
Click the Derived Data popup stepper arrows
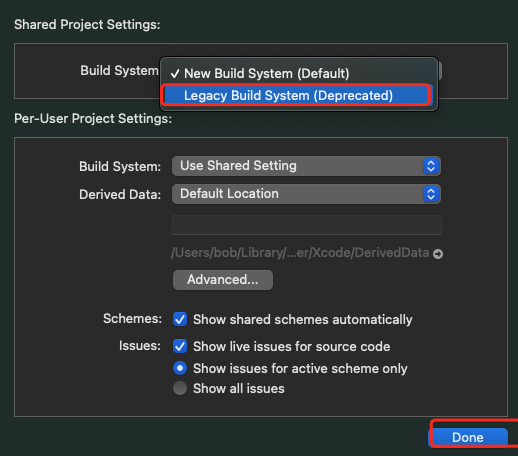point(431,194)
